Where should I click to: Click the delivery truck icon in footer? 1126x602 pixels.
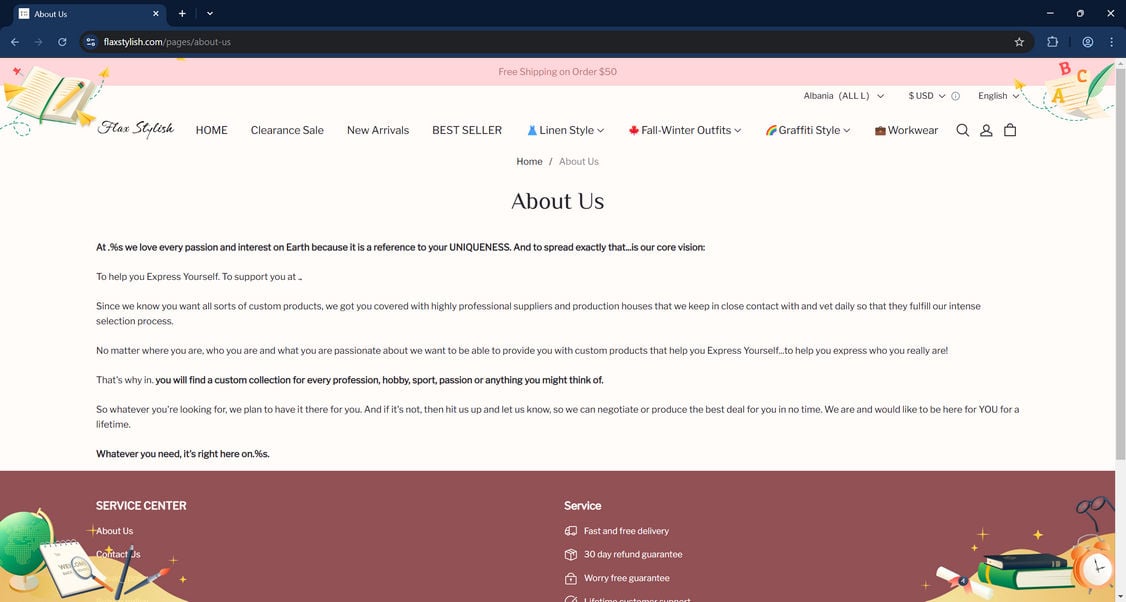(571, 531)
